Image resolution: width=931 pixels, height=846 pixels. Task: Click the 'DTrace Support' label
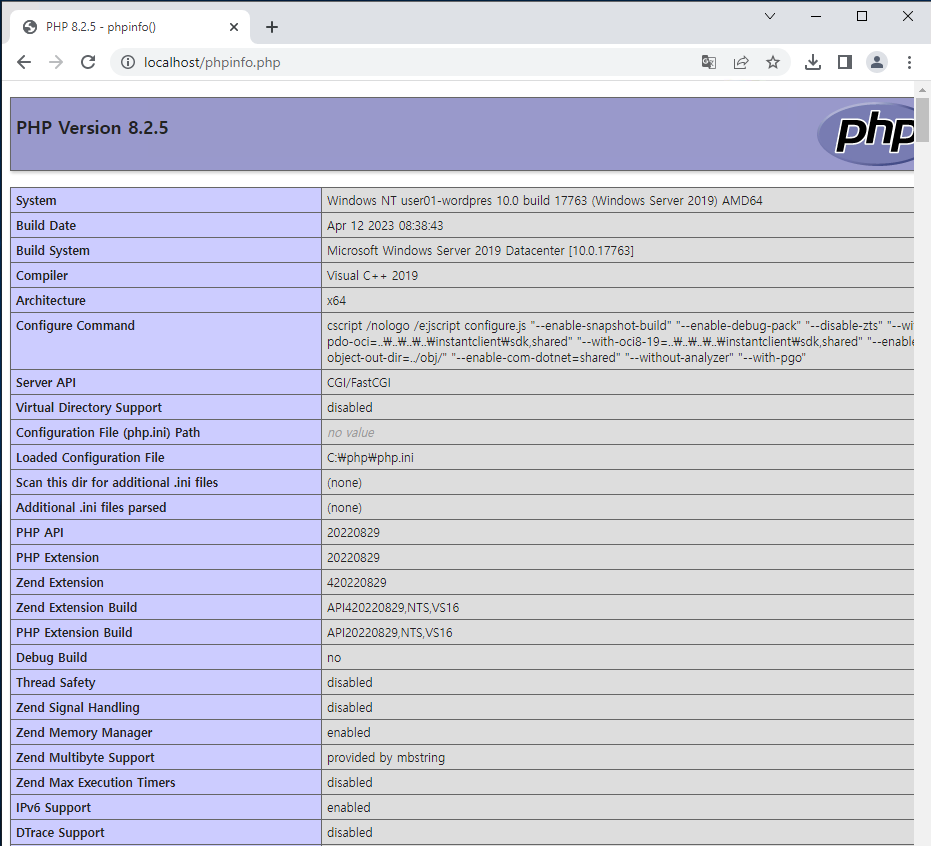click(60, 832)
